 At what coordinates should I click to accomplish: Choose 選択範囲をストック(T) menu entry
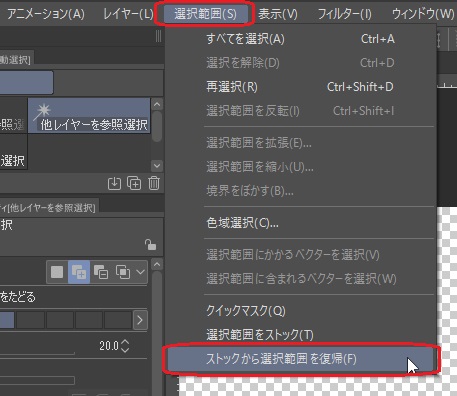[x=260, y=335]
